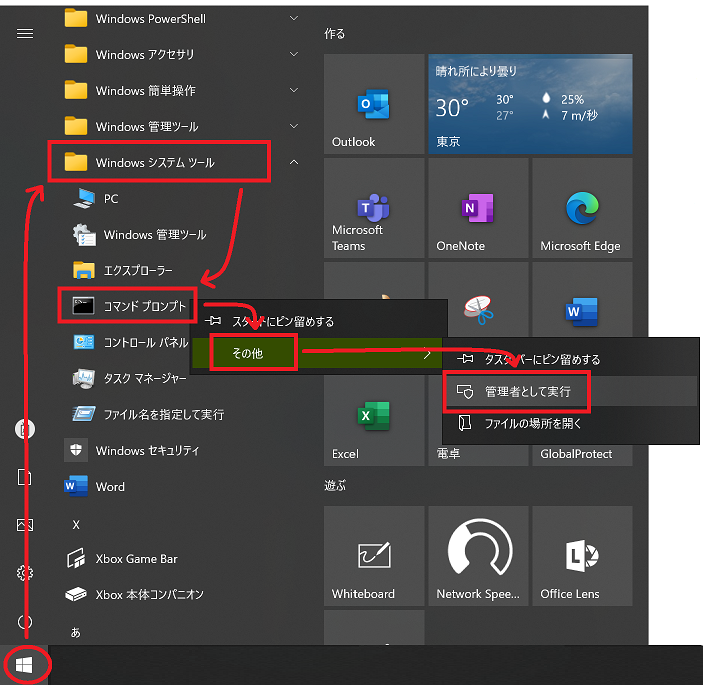The image size is (703, 685).
Task: Click the 作る group header
Action: [334, 34]
